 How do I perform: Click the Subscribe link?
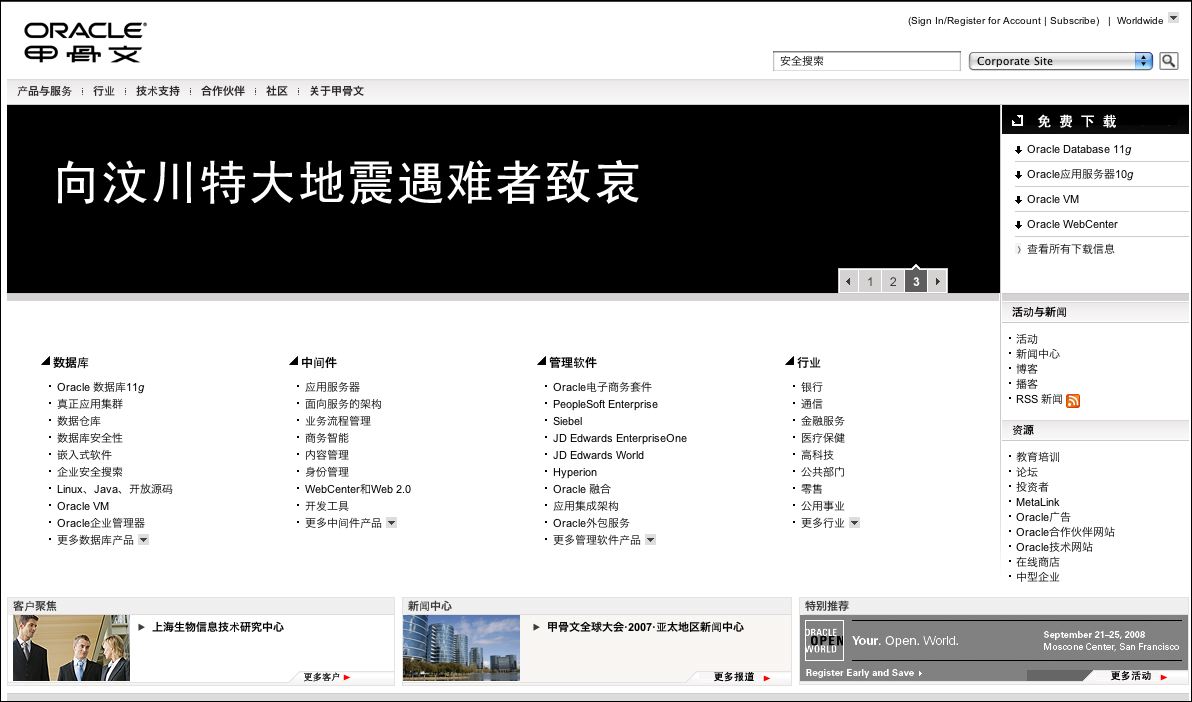[1073, 21]
